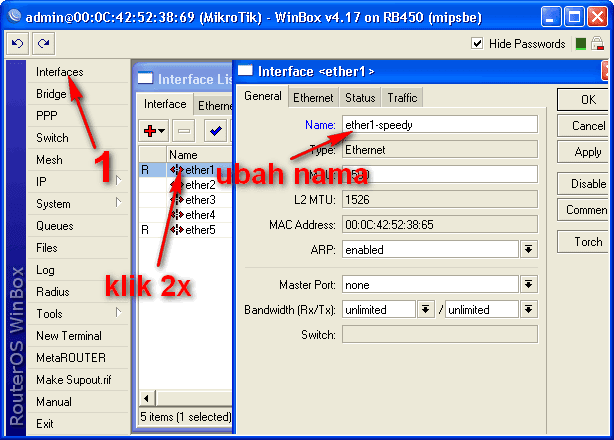
Task: Expand the IP submenu arrow
Action: click(x=119, y=180)
